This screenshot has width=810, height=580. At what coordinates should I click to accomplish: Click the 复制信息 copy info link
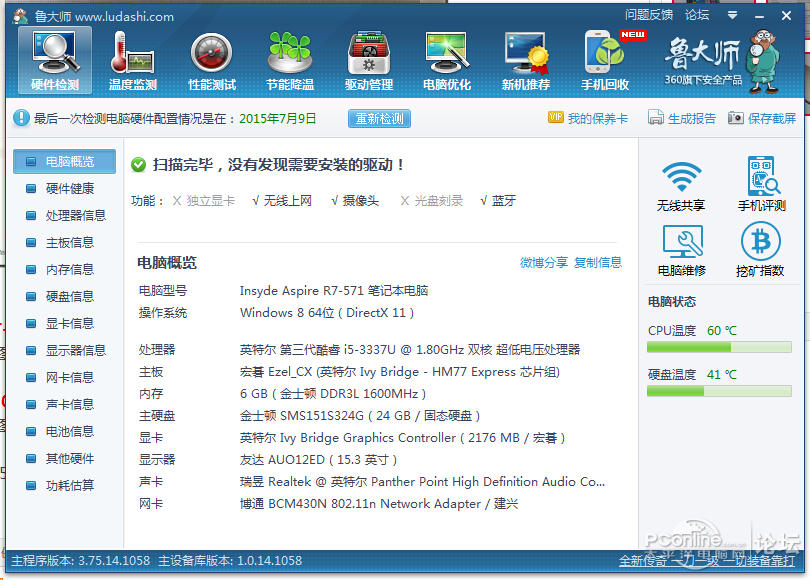coord(598,262)
